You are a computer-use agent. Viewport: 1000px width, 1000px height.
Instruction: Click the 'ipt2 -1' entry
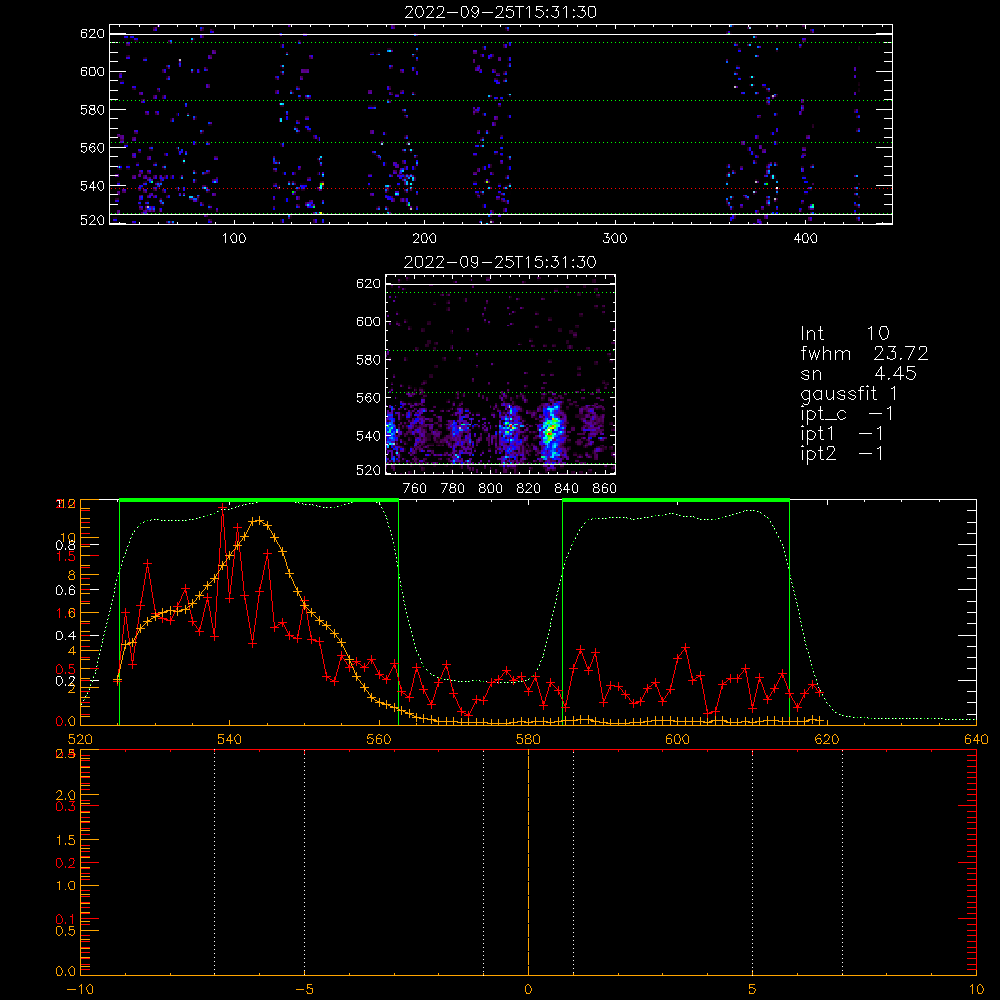click(x=842, y=454)
